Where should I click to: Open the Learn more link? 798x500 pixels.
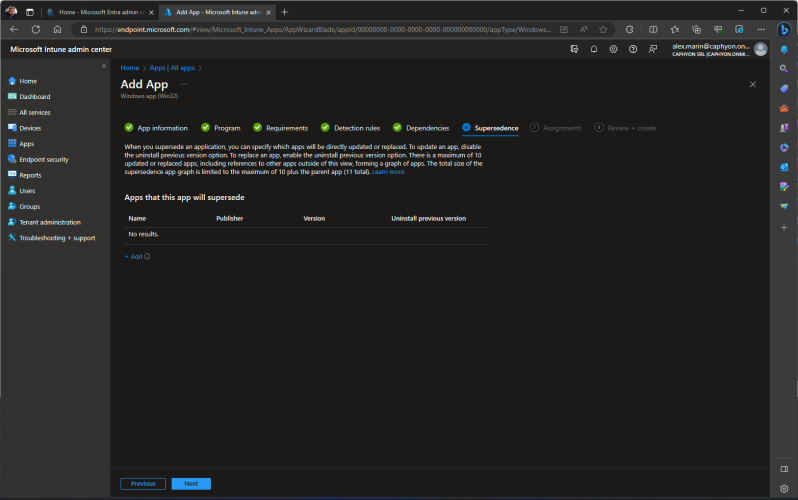click(388, 172)
